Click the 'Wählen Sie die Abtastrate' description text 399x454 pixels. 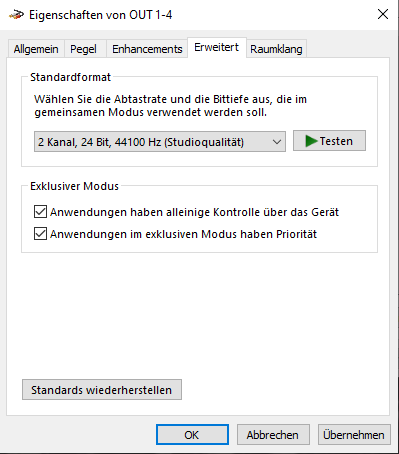point(170,106)
